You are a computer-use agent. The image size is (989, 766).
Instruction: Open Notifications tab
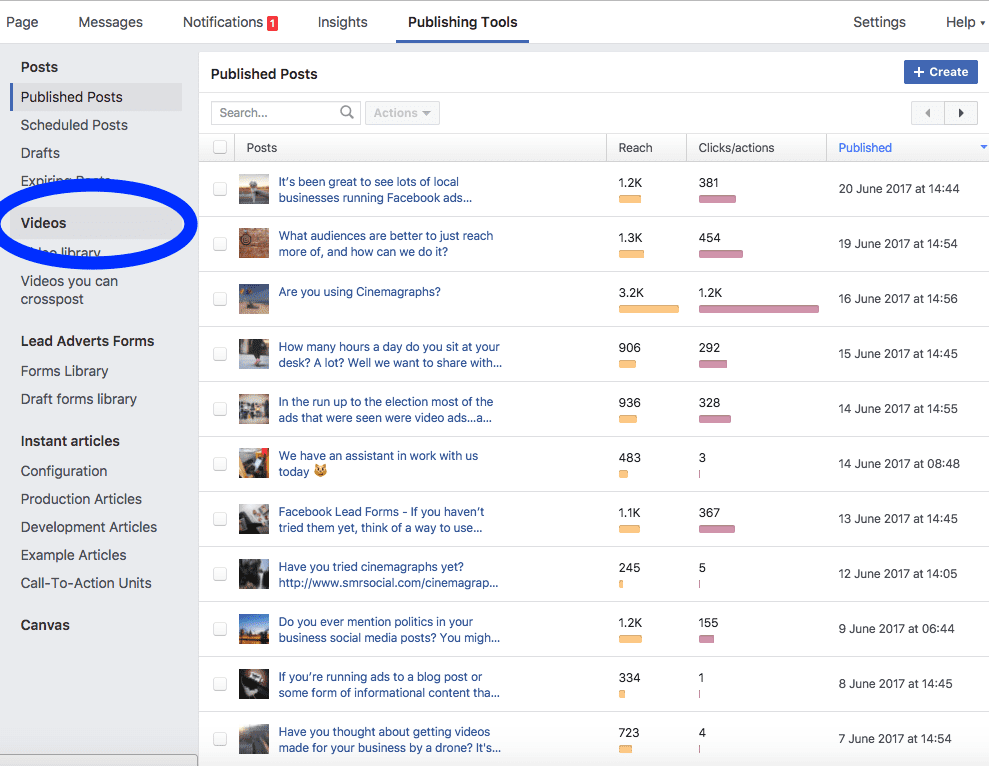[x=223, y=22]
